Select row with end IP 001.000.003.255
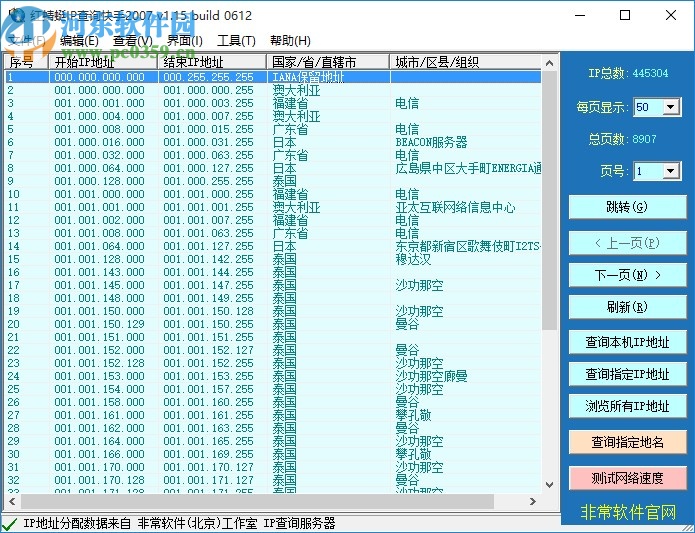This screenshot has height=533, width=695. click(273, 103)
